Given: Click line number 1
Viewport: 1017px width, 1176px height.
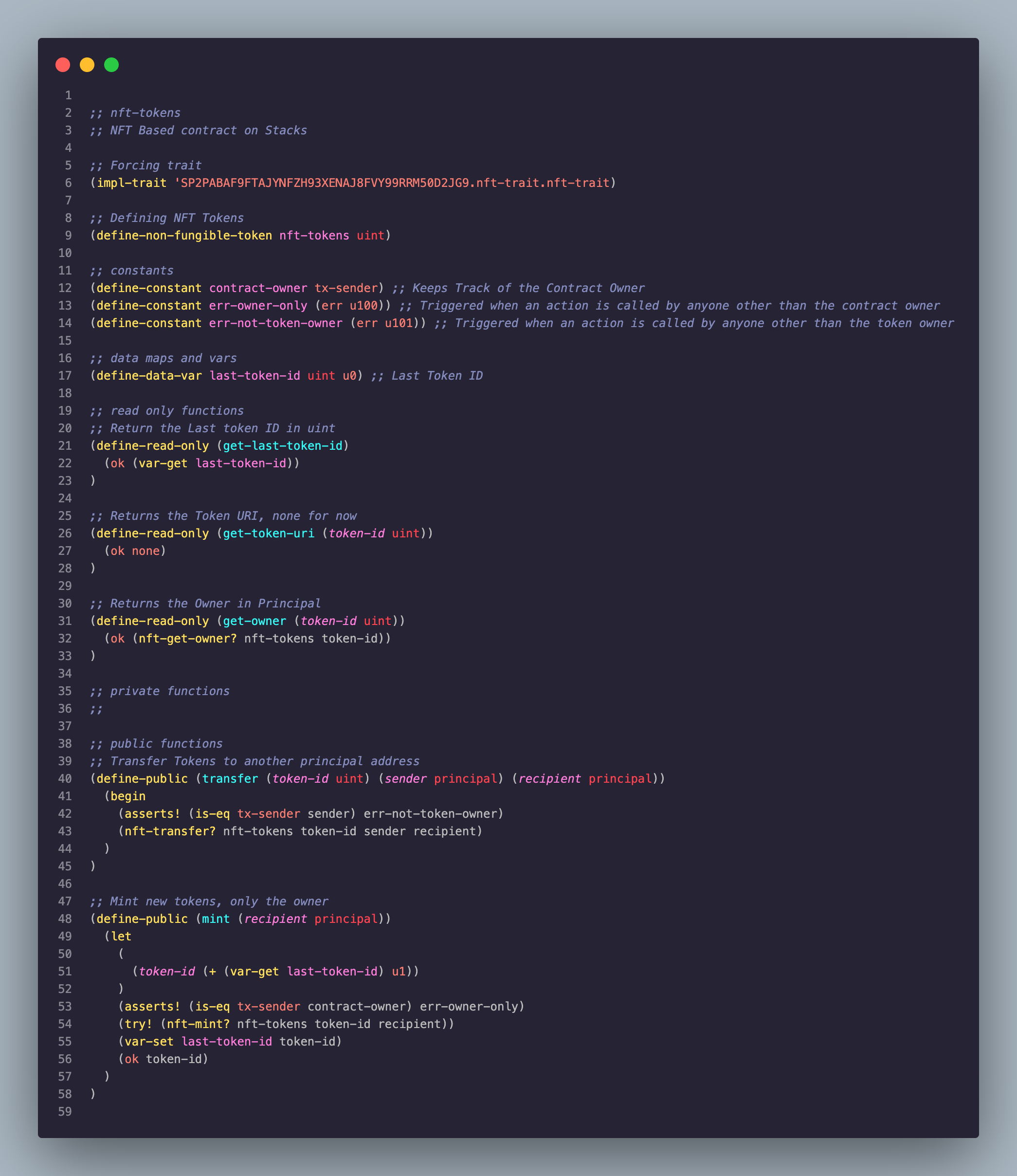Looking at the screenshot, I should (69, 95).
